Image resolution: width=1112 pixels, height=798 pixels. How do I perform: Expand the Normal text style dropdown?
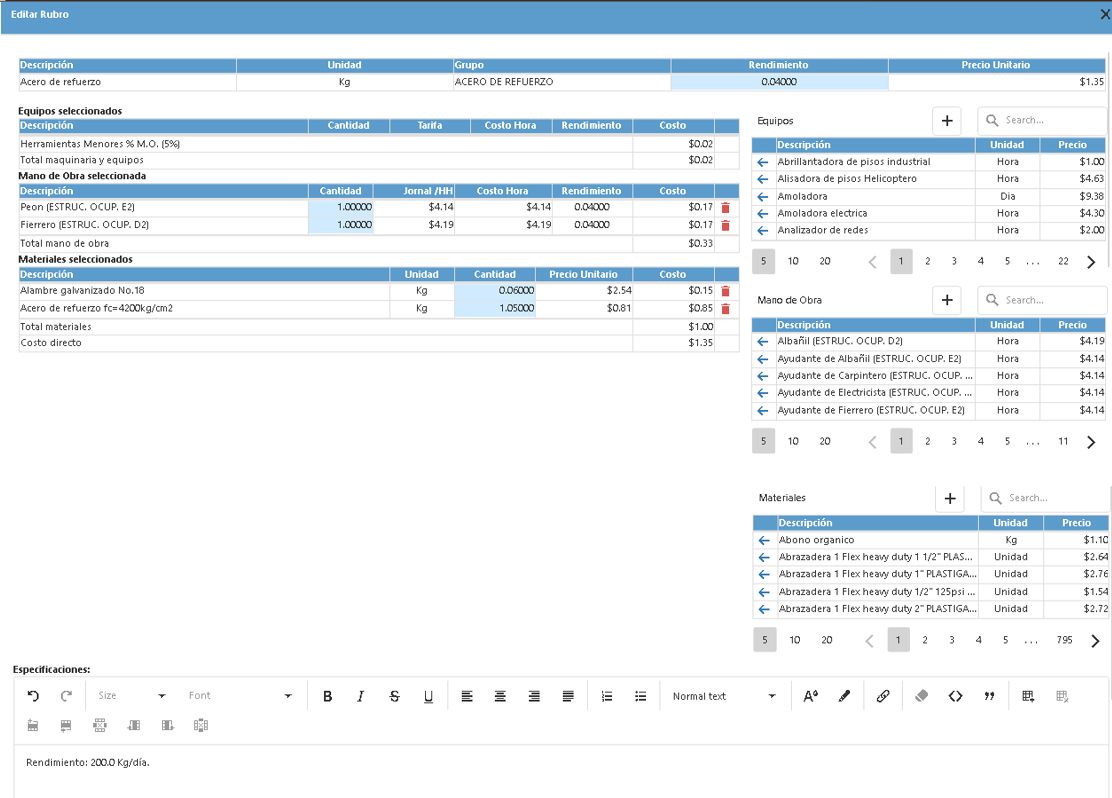point(724,696)
